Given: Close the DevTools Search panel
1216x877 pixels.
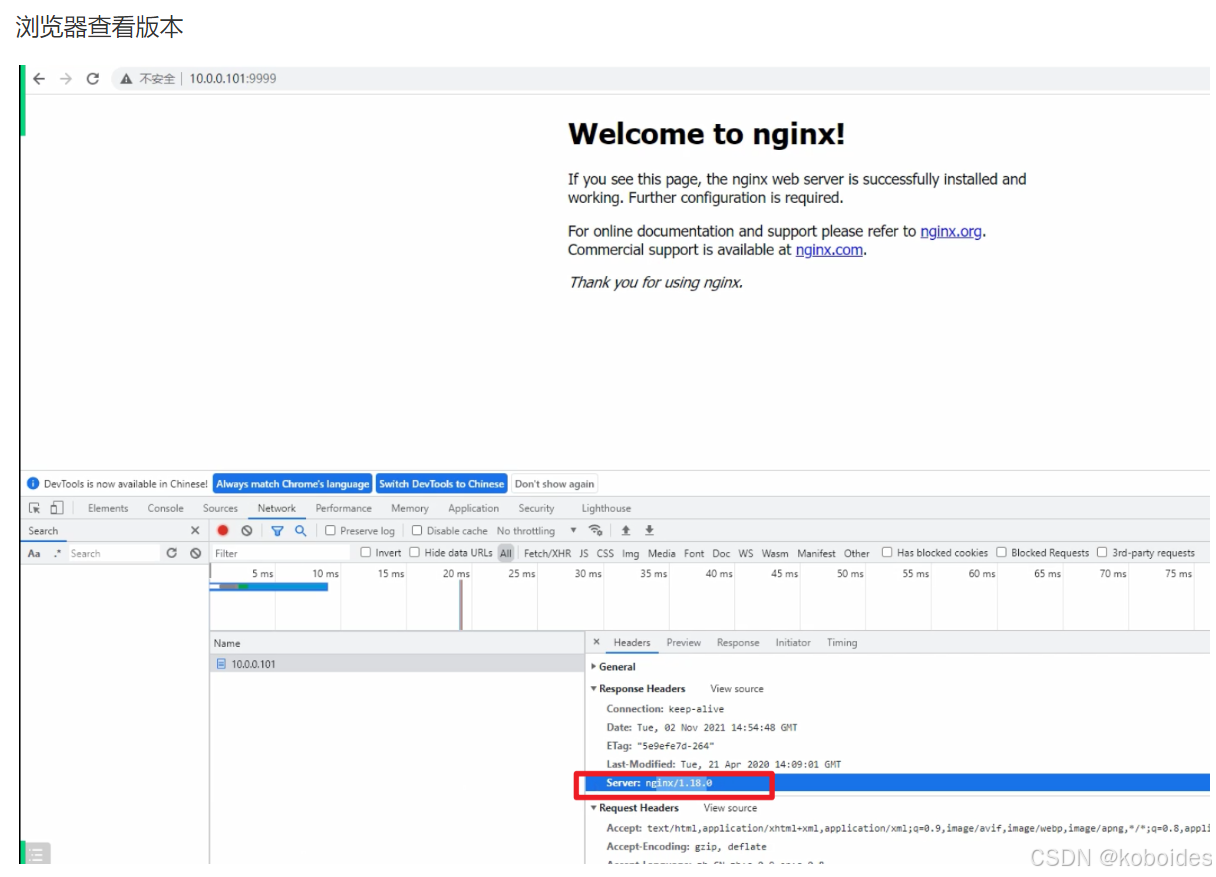Looking at the screenshot, I should point(195,531).
